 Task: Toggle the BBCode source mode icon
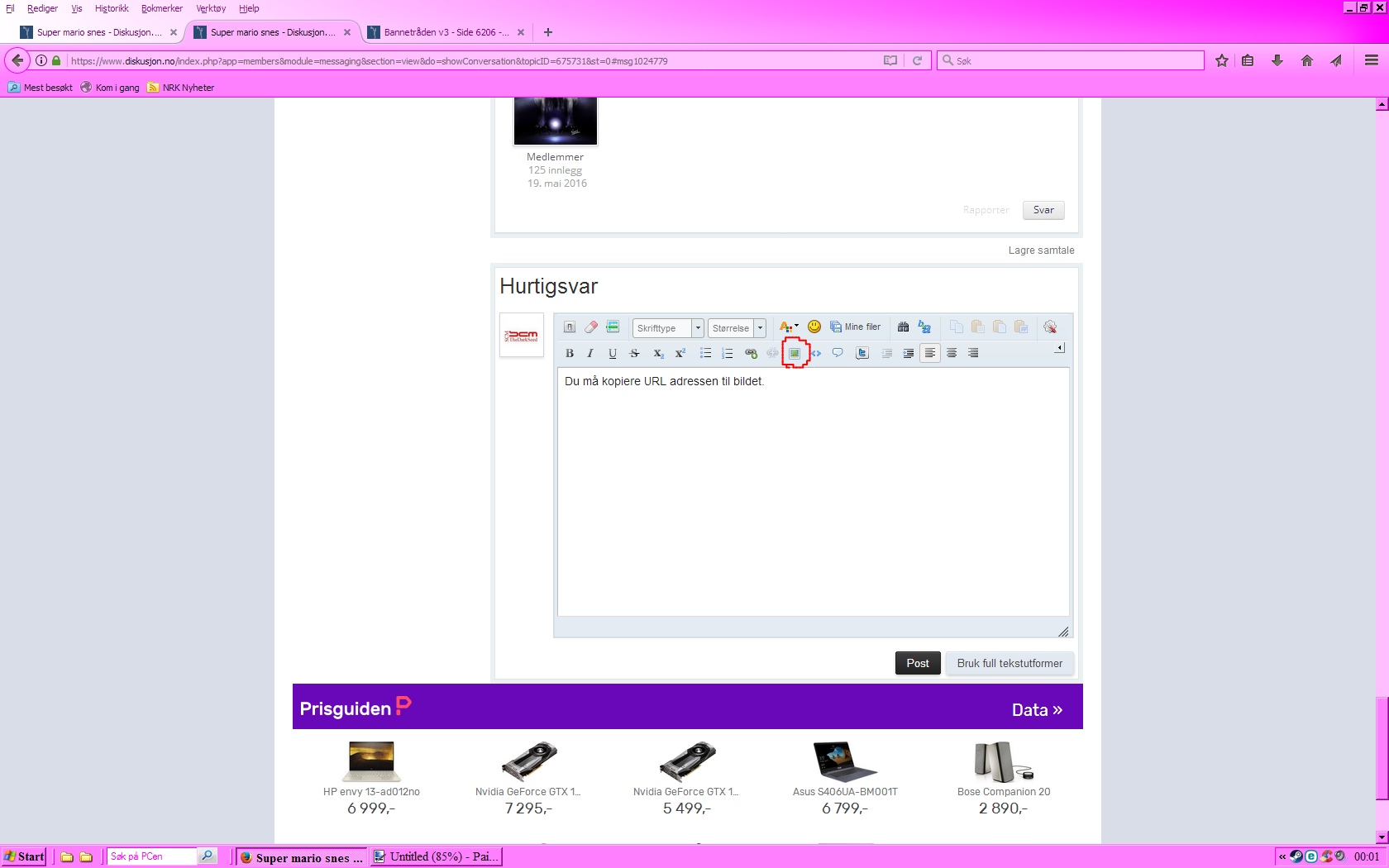click(570, 327)
